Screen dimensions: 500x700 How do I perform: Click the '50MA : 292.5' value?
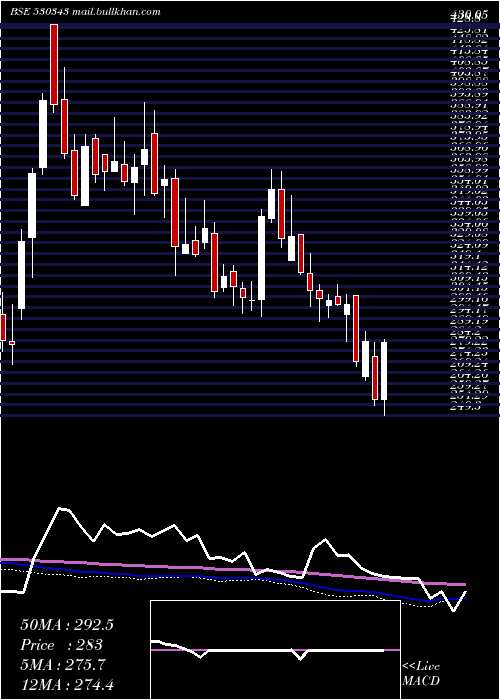[67, 625]
